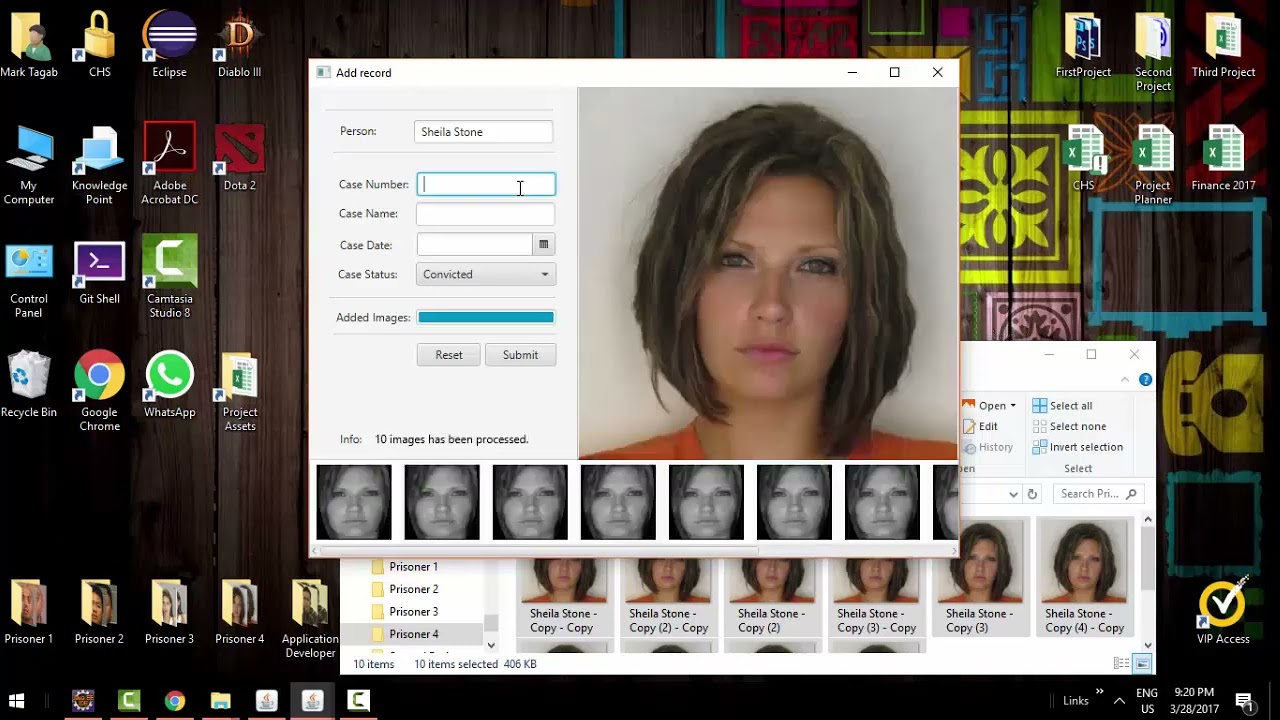Click the Person field containing Sheila Stone
Image resolution: width=1280 pixels, height=720 pixels.
[483, 132]
